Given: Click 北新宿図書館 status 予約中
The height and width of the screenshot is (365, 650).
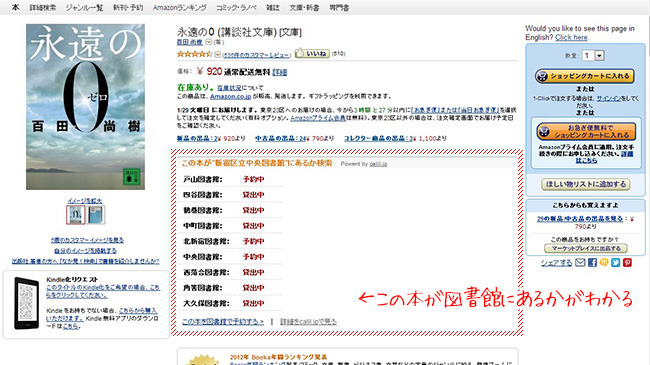Looking at the screenshot, I should (253, 241).
